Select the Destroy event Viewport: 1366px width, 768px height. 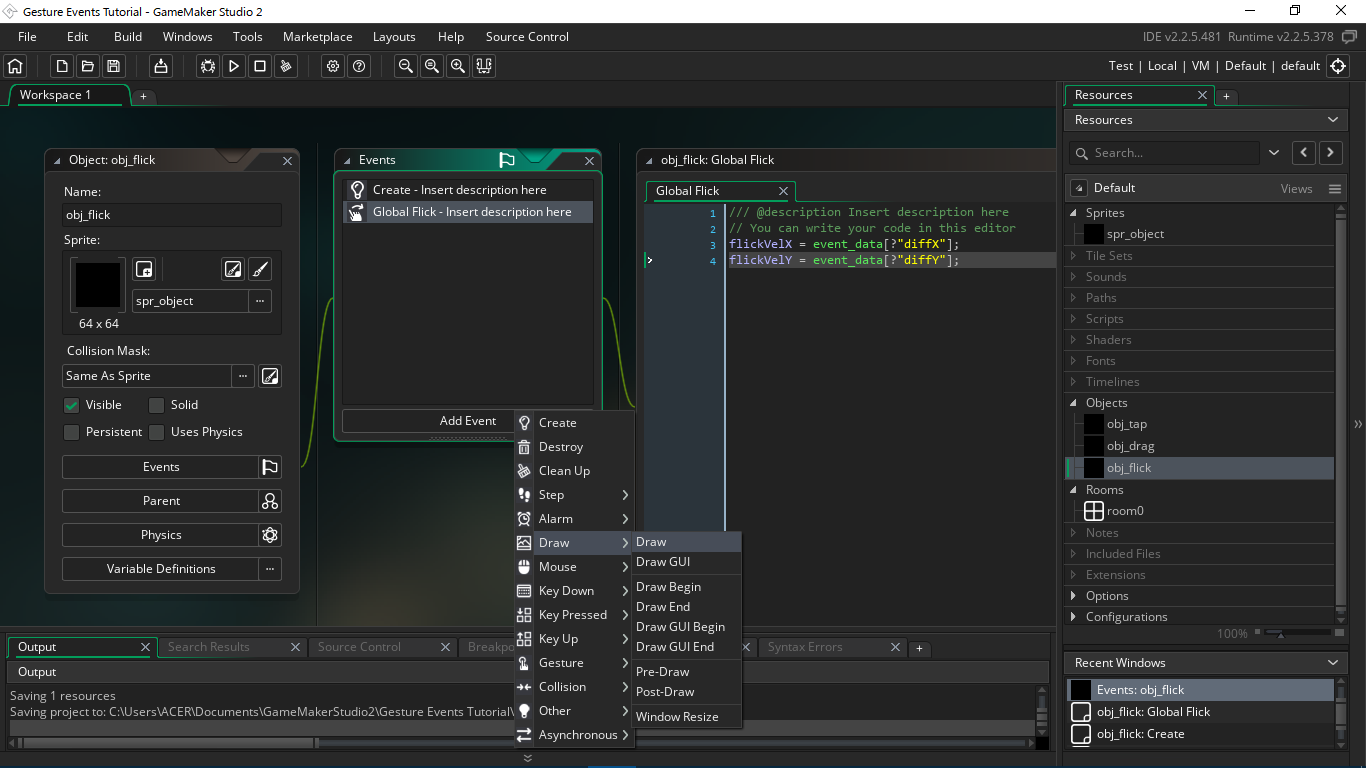[574, 447]
